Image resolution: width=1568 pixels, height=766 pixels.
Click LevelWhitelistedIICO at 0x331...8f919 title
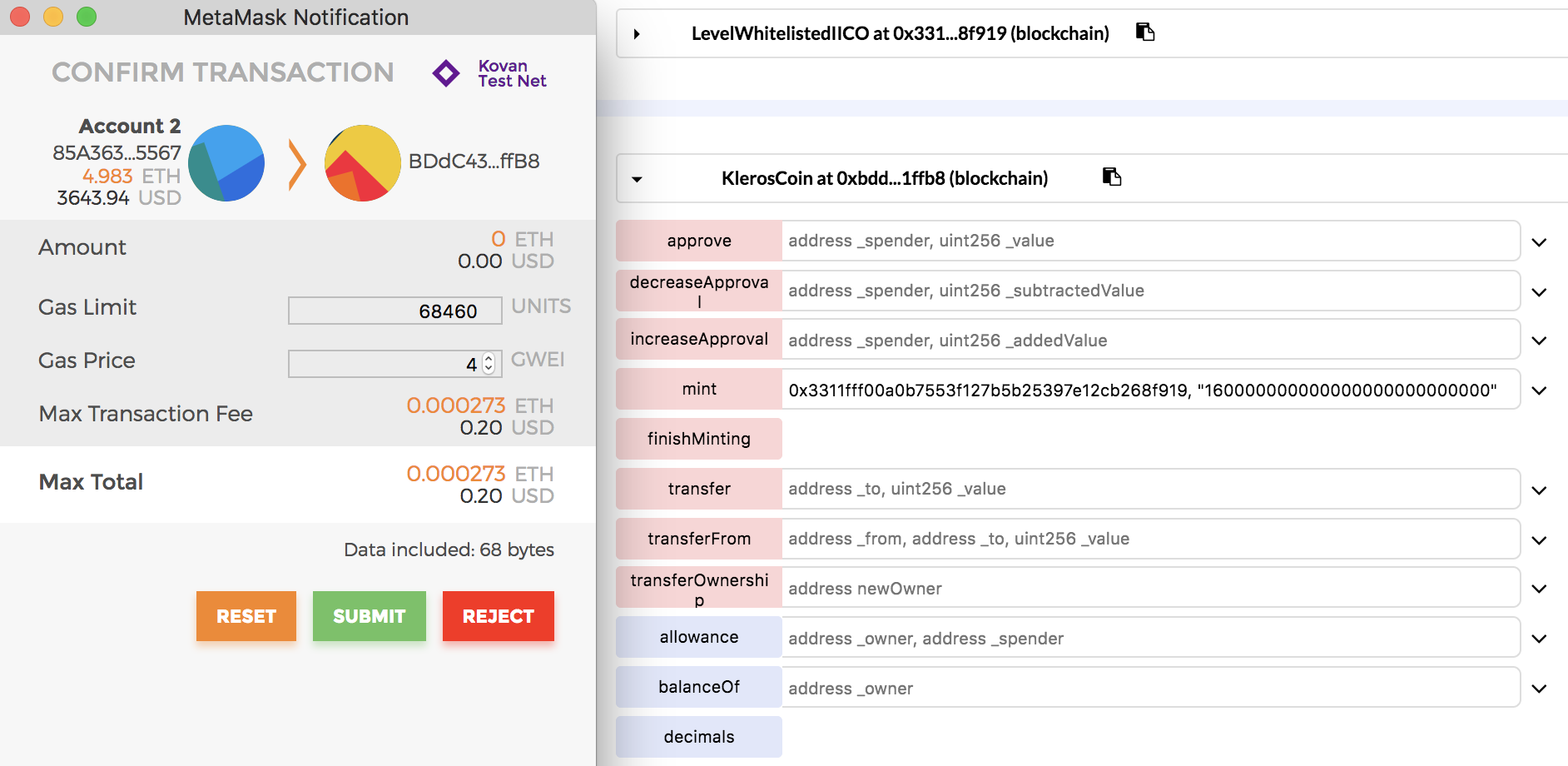(x=901, y=33)
